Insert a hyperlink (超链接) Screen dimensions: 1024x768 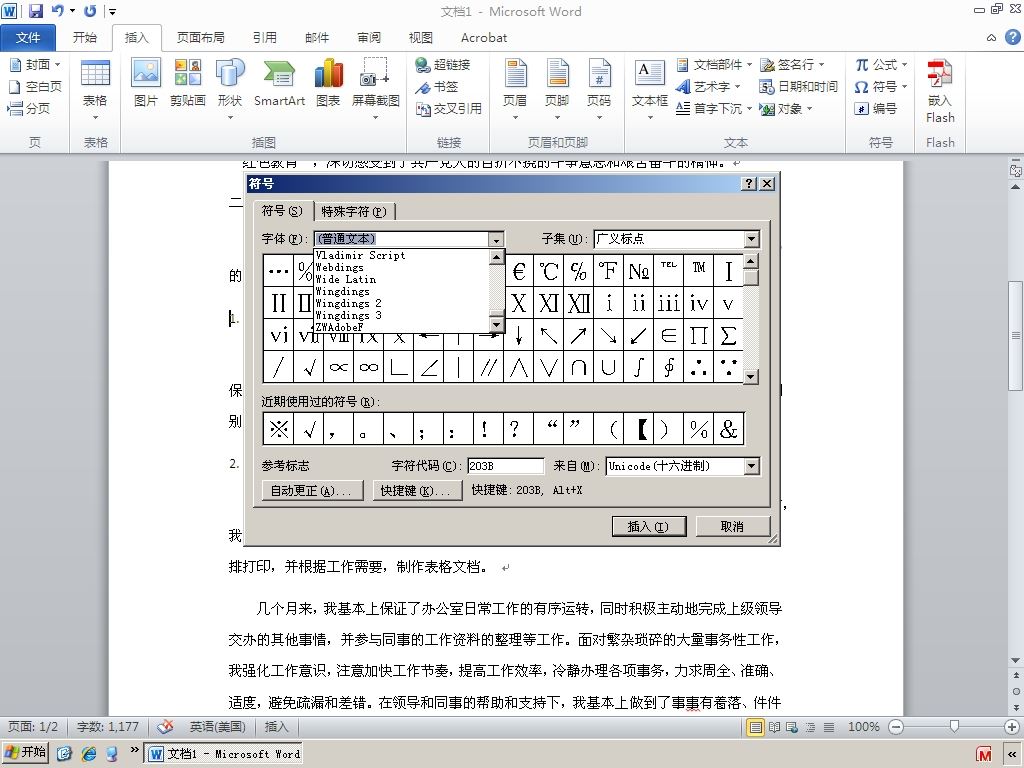click(x=443, y=64)
